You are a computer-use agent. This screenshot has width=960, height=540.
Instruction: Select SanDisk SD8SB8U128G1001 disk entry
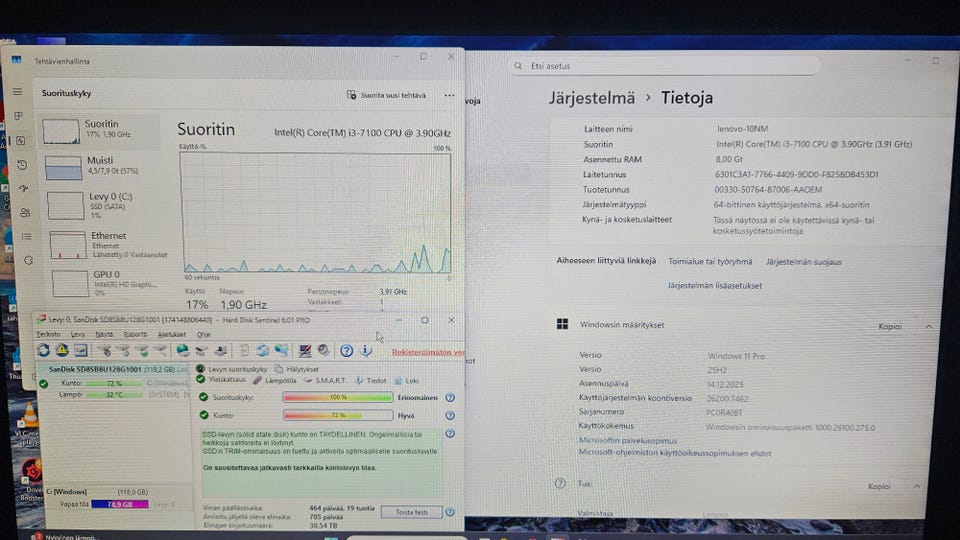point(113,369)
